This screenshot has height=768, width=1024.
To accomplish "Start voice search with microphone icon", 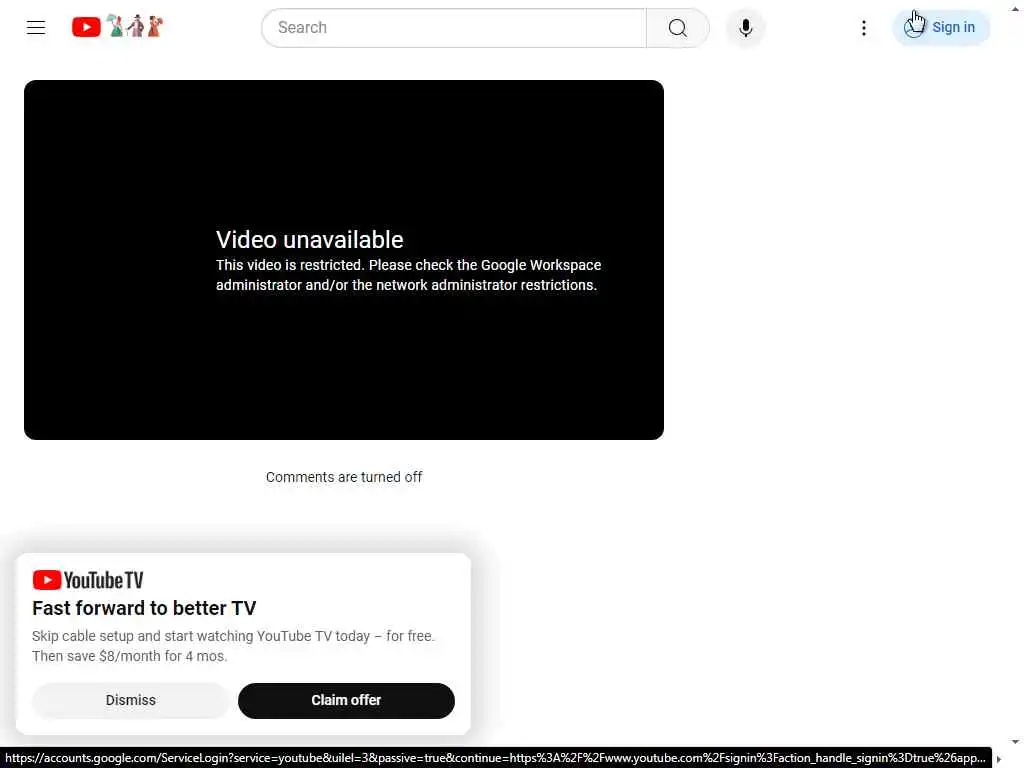I will [745, 27].
